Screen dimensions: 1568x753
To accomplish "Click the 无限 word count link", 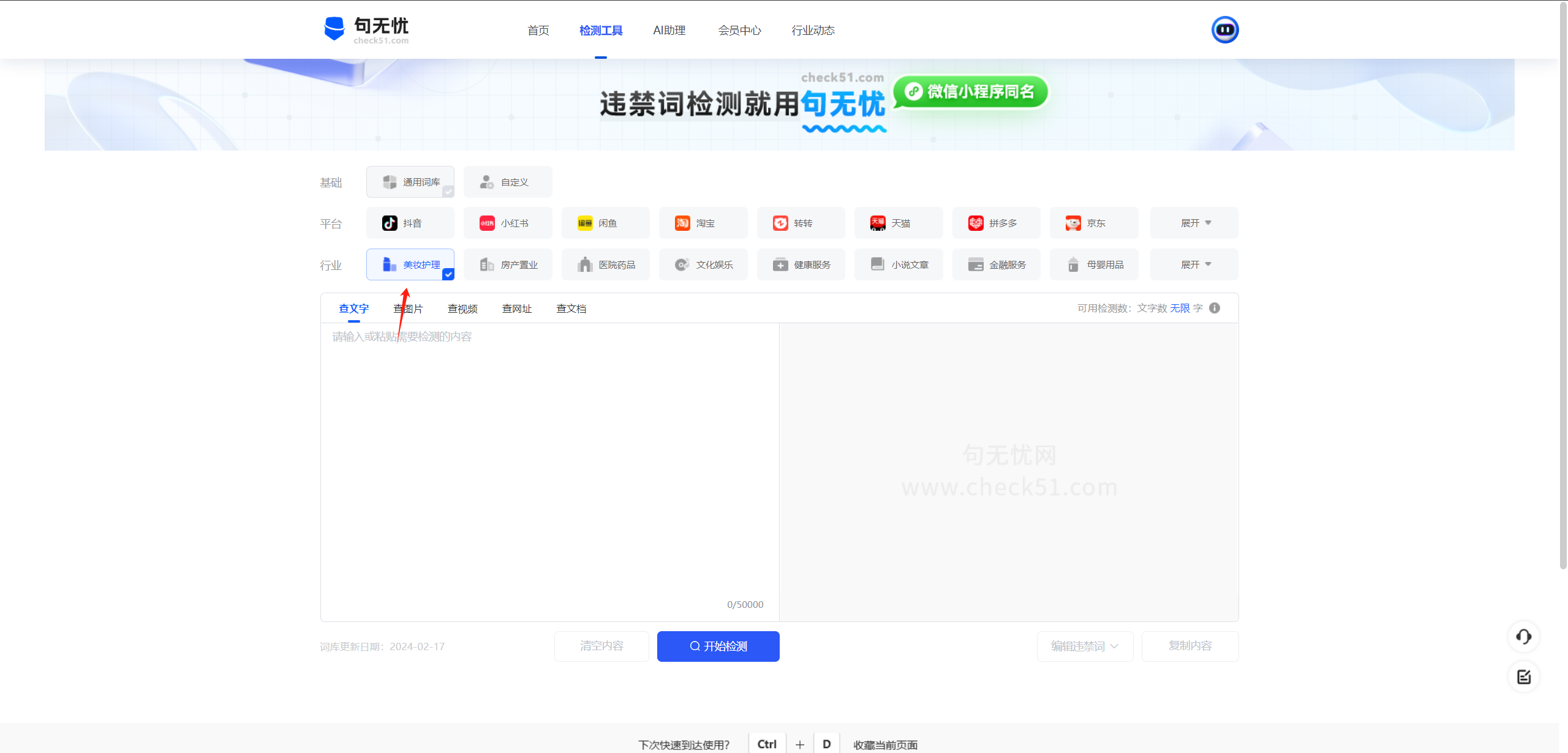I will [x=1180, y=308].
